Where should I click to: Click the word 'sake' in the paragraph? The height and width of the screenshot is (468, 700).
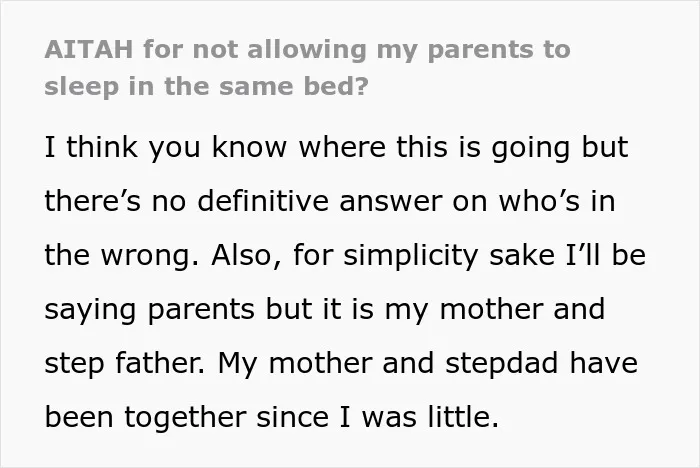point(522,255)
